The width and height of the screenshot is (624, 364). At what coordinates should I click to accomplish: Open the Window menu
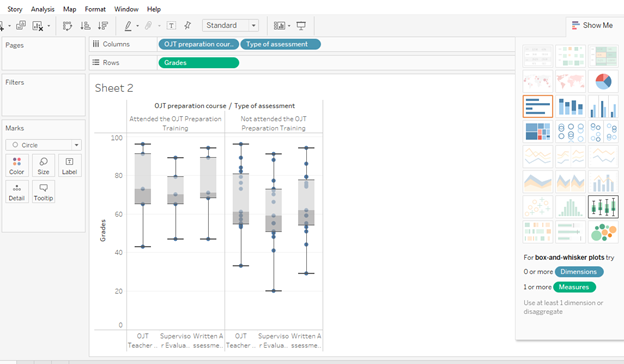click(x=126, y=9)
